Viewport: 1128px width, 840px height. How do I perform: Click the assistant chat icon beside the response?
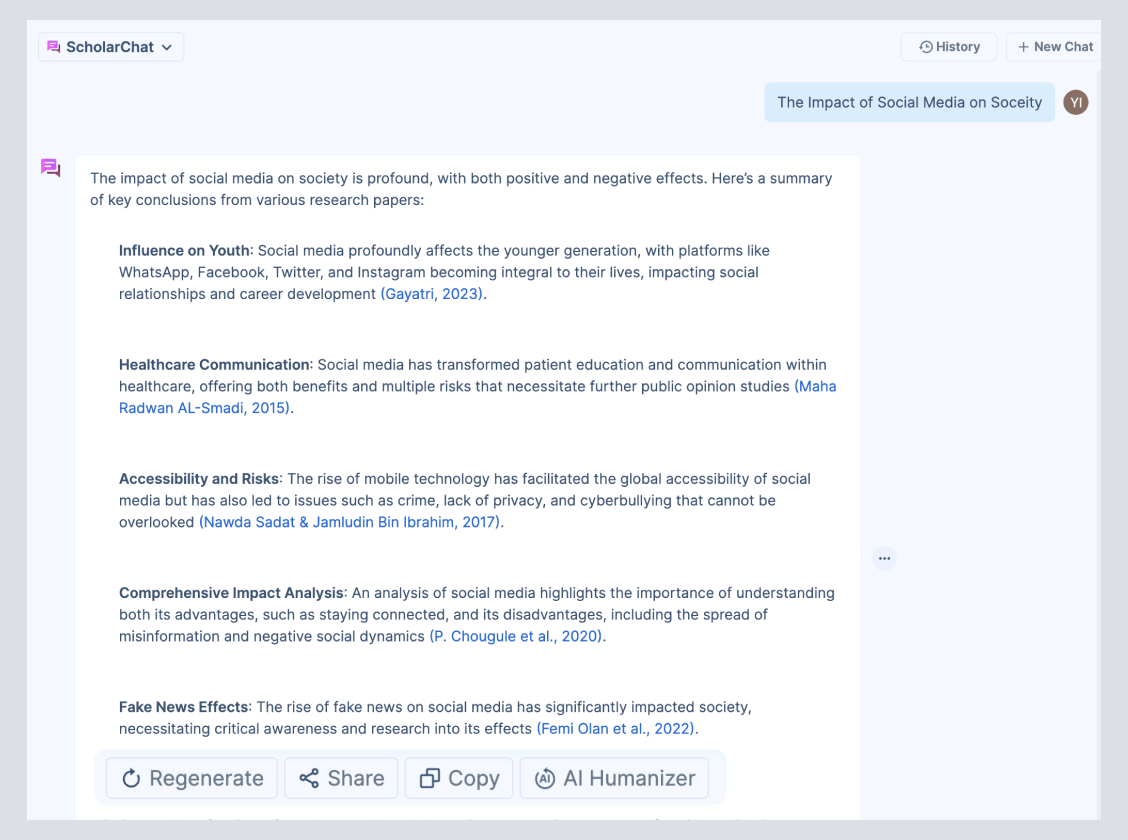[x=50, y=168]
